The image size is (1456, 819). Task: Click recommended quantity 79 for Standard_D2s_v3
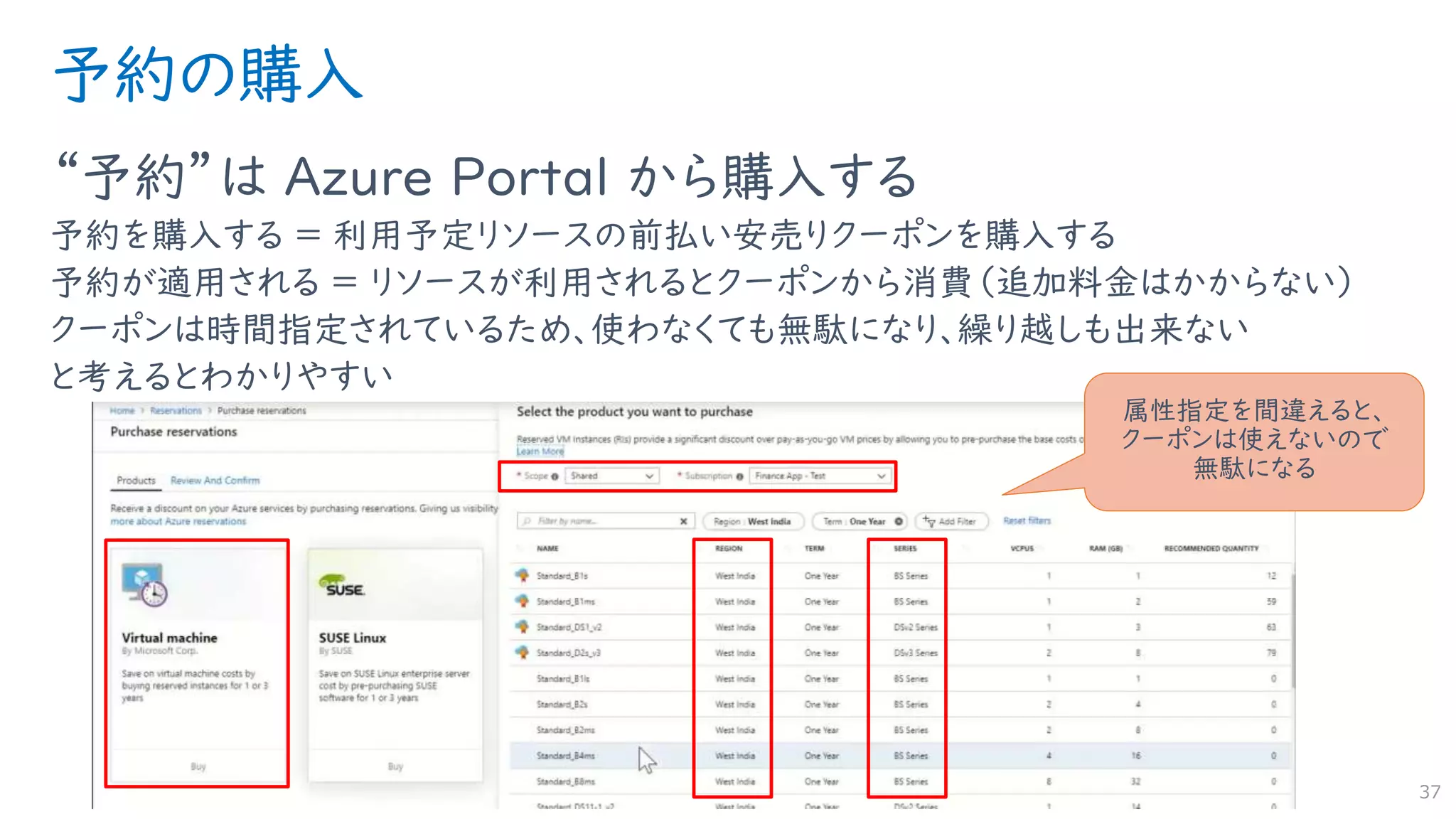click(x=1271, y=653)
